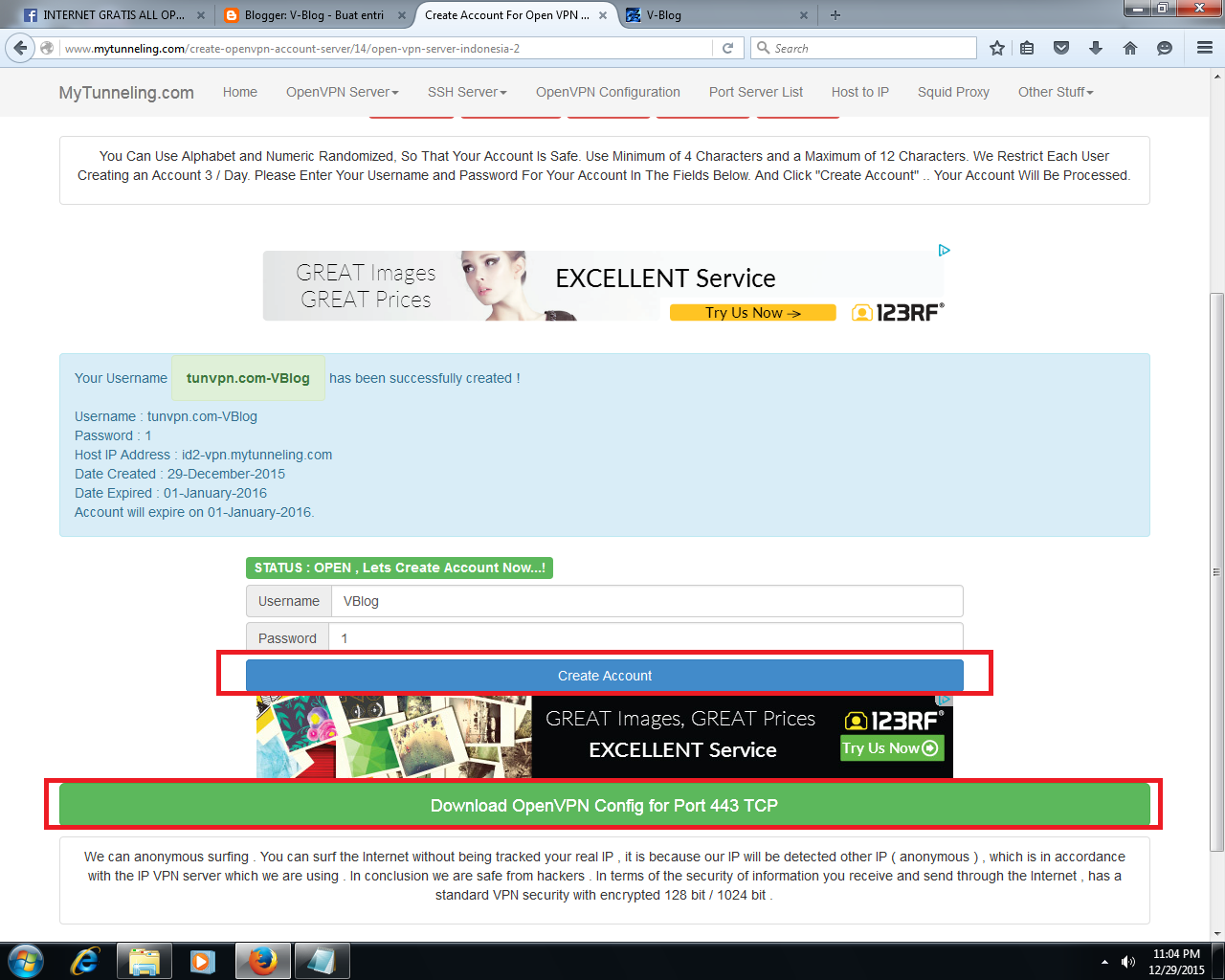Open a new tab with plus button

835,15
